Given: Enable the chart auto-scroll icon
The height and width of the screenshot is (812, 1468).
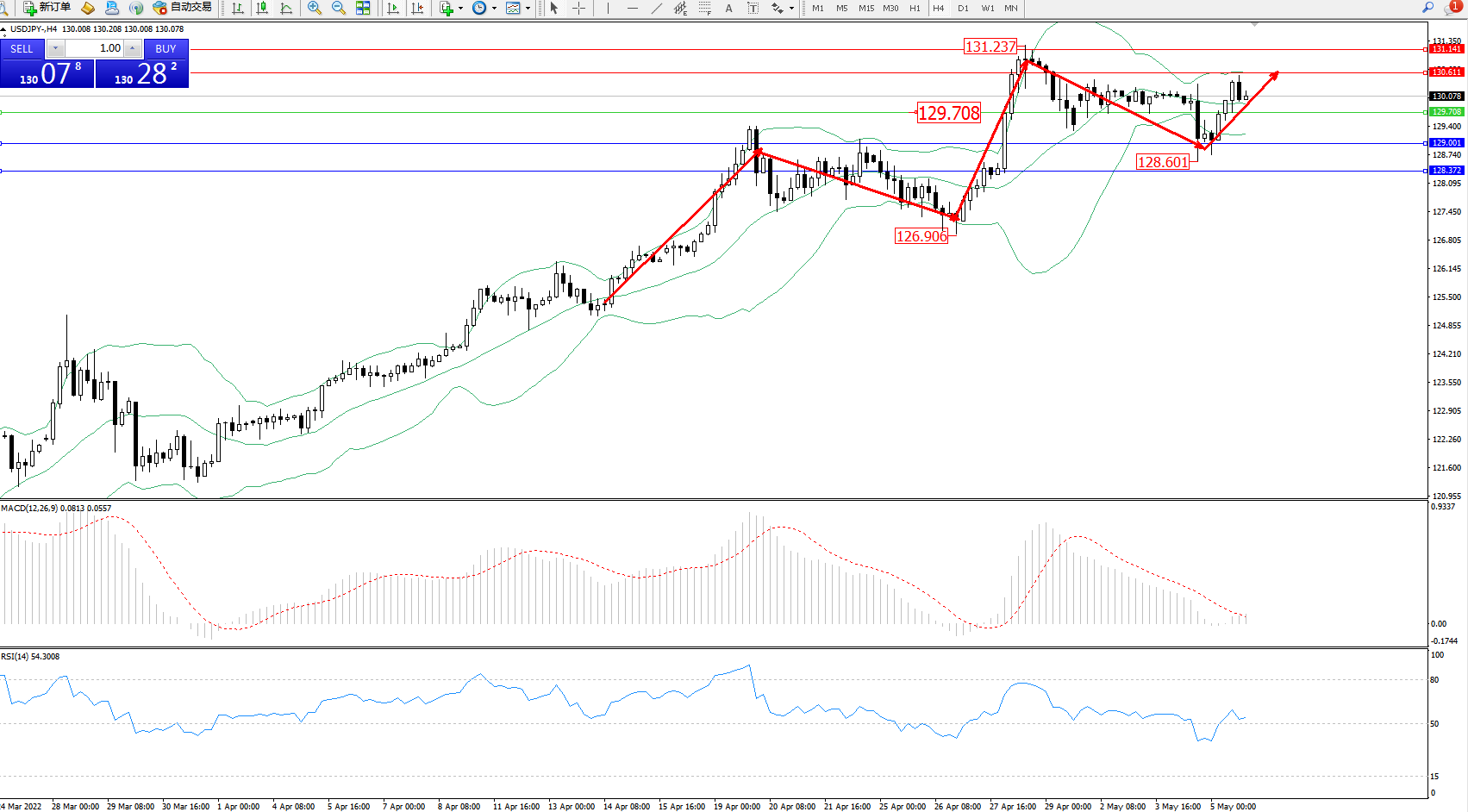Looking at the screenshot, I should (393, 8).
